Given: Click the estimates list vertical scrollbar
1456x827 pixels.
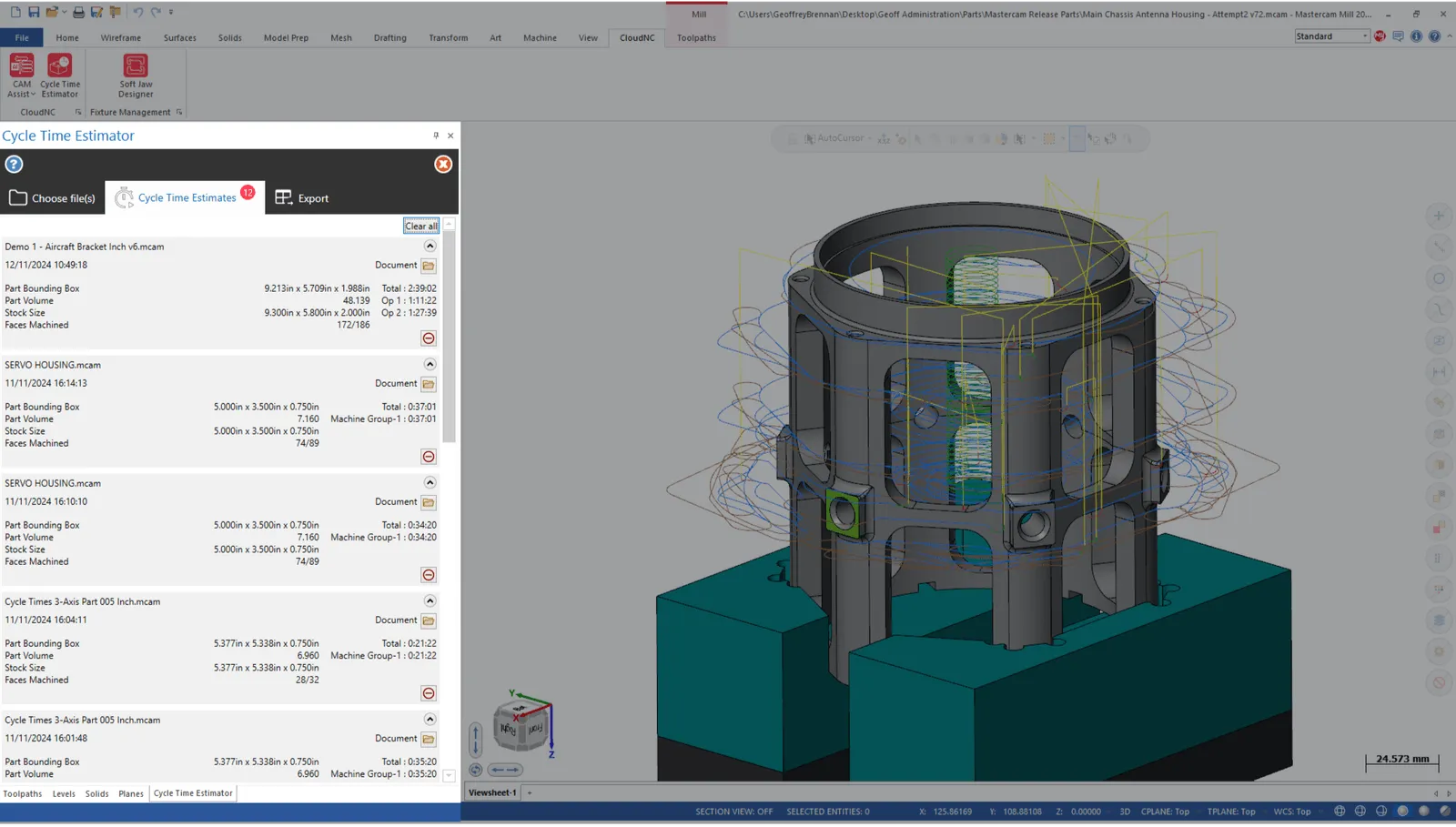Looking at the screenshot, I should 449,337.
